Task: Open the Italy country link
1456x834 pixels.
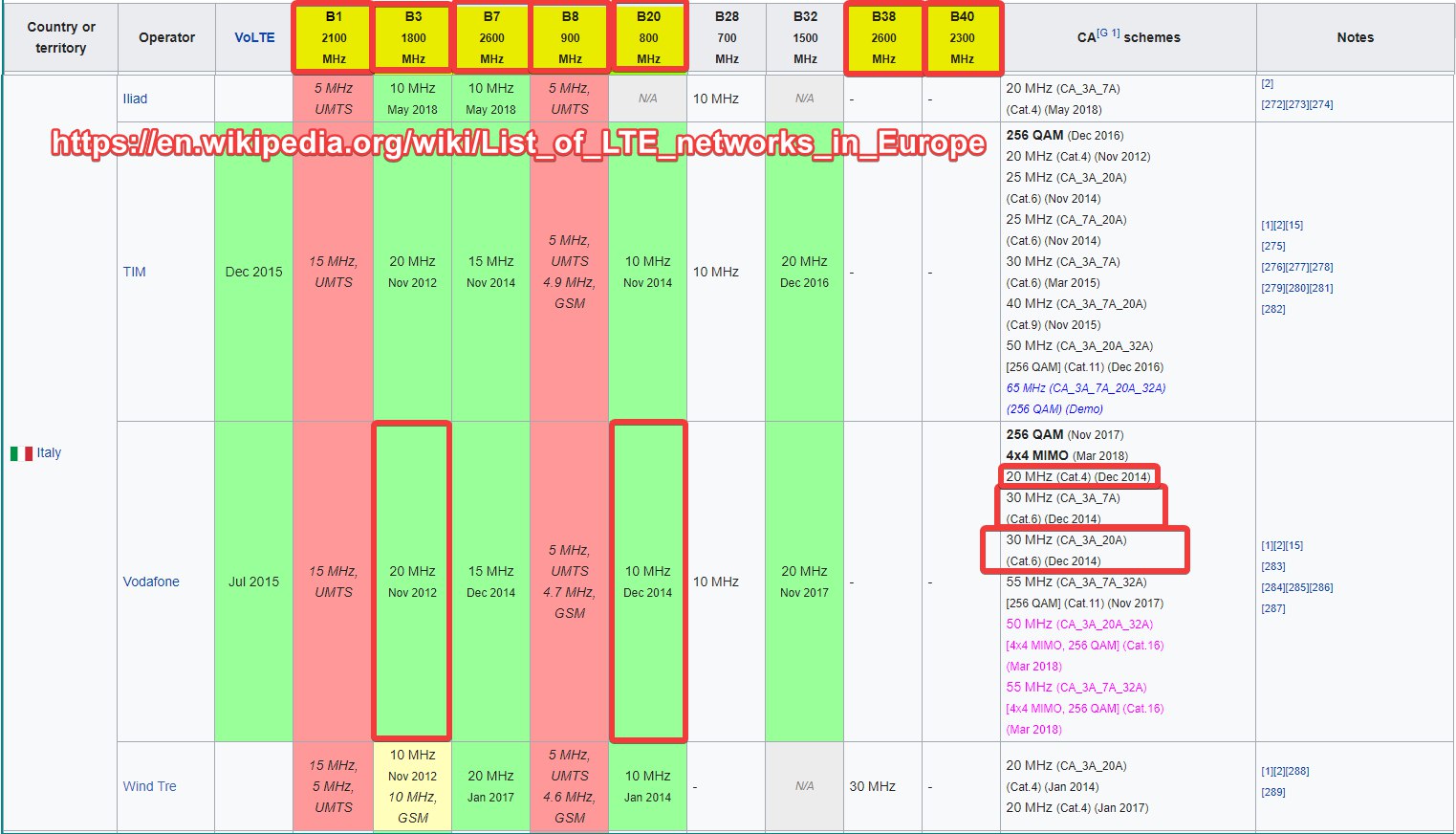Action: coord(49,453)
